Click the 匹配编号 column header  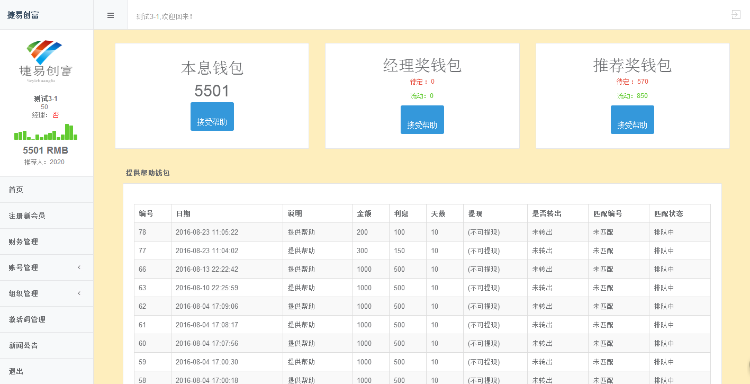click(608, 214)
